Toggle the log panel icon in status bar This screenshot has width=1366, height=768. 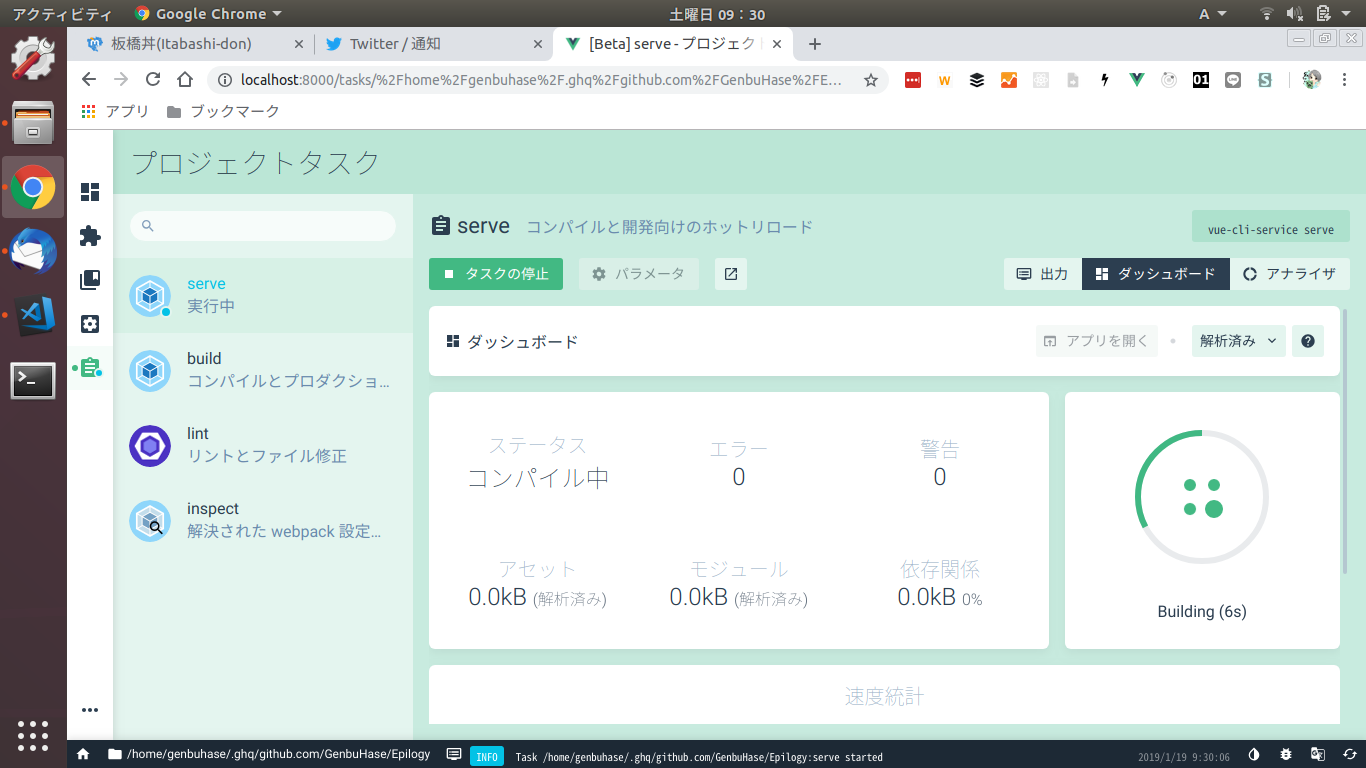(454, 755)
